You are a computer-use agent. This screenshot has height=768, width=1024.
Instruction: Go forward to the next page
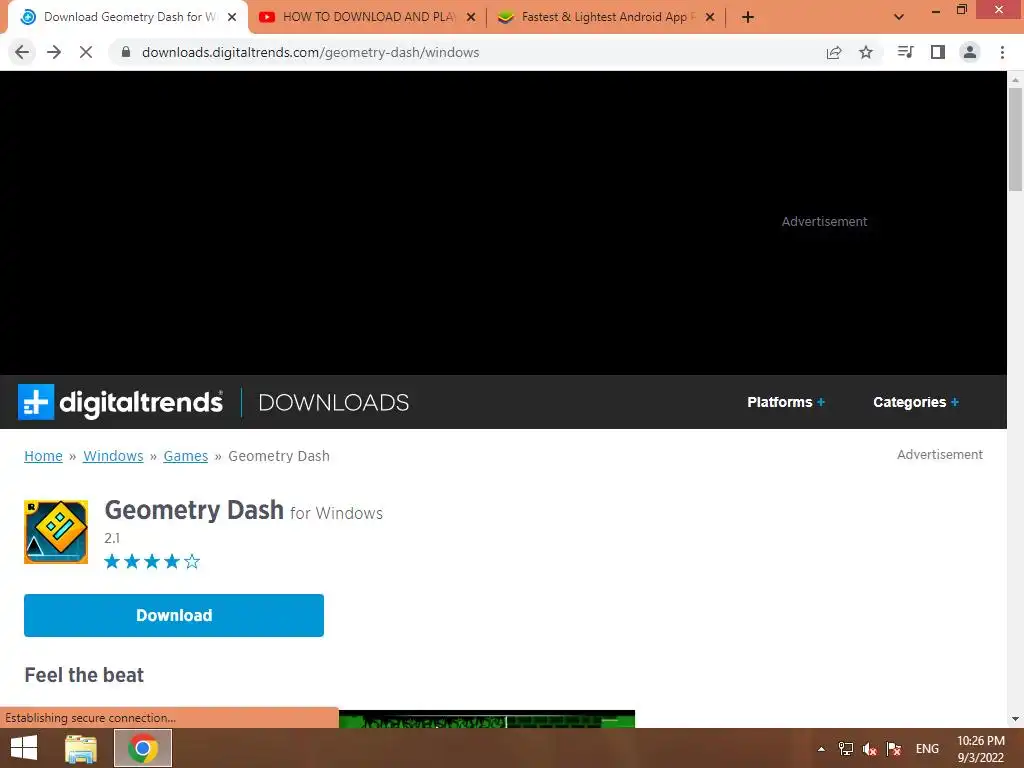pyautogui.click(x=54, y=52)
